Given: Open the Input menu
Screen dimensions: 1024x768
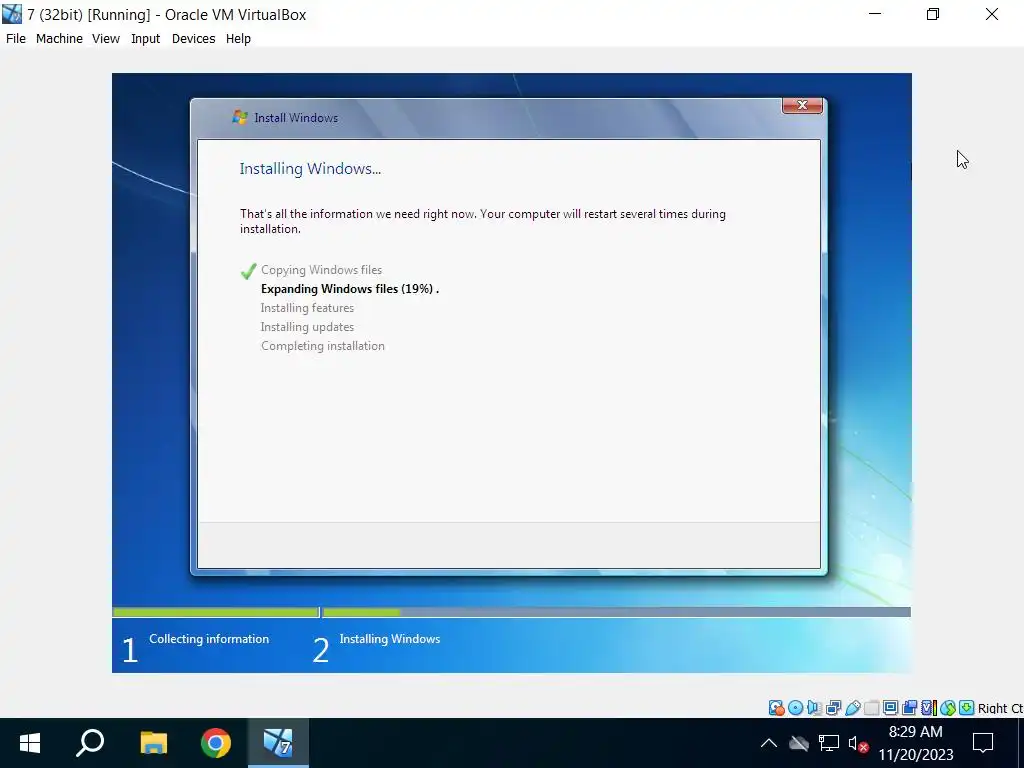Looking at the screenshot, I should pos(146,39).
